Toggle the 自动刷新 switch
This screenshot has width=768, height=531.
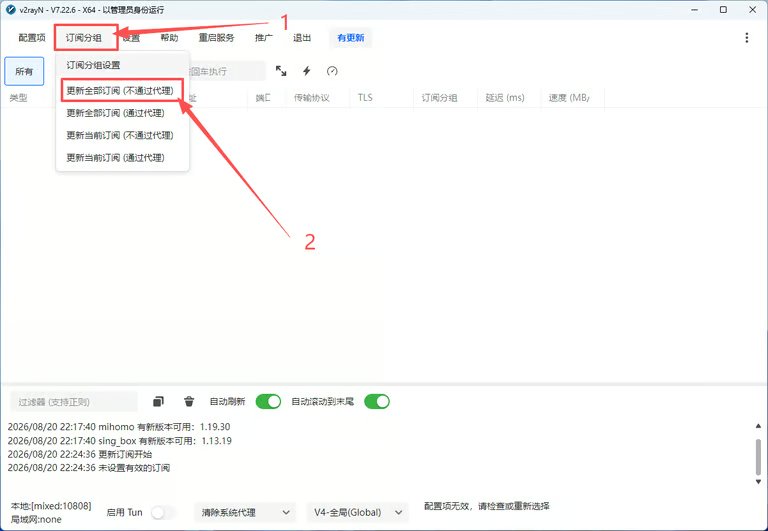tap(268, 402)
